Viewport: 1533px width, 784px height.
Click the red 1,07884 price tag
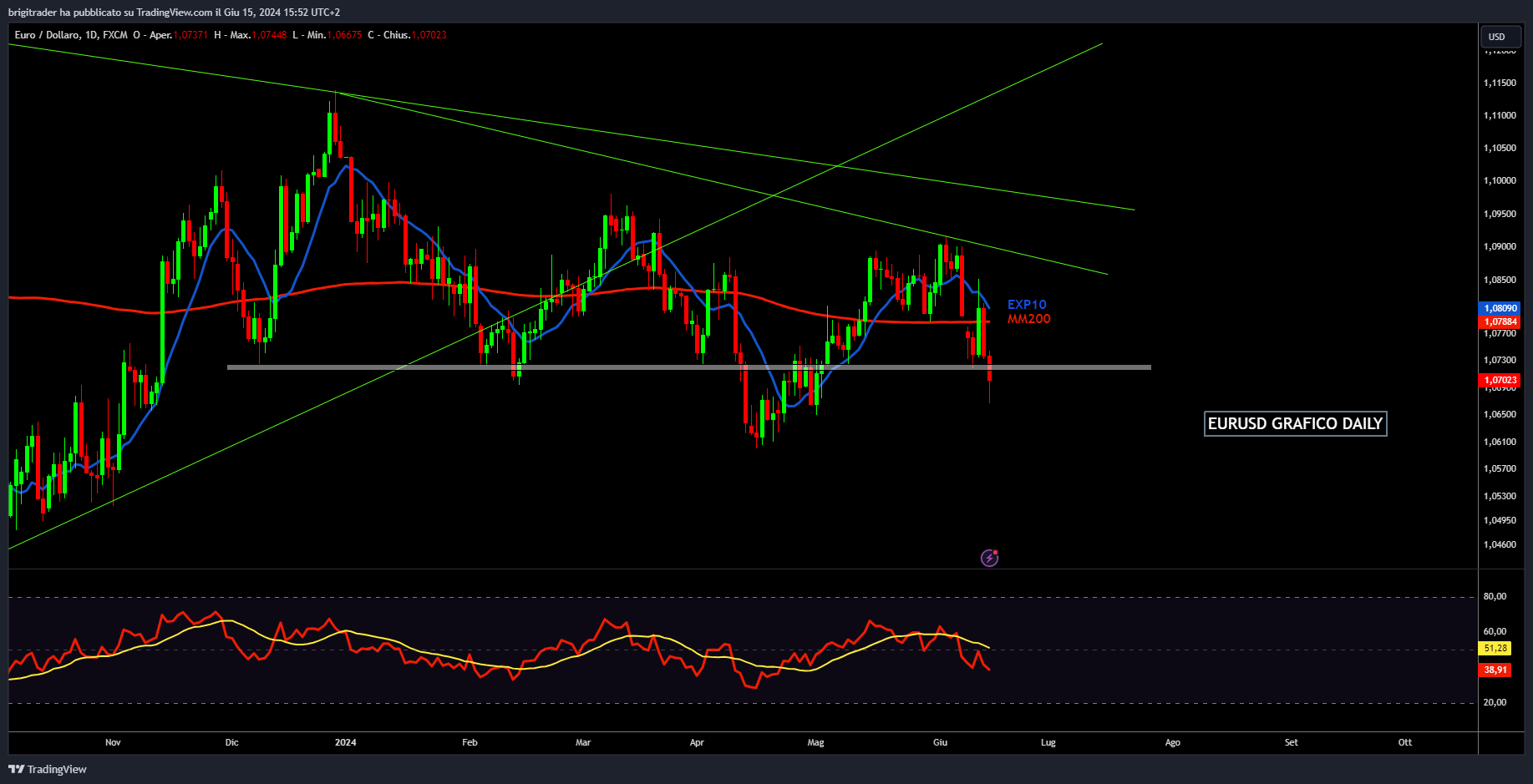pyautogui.click(x=1500, y=321)
